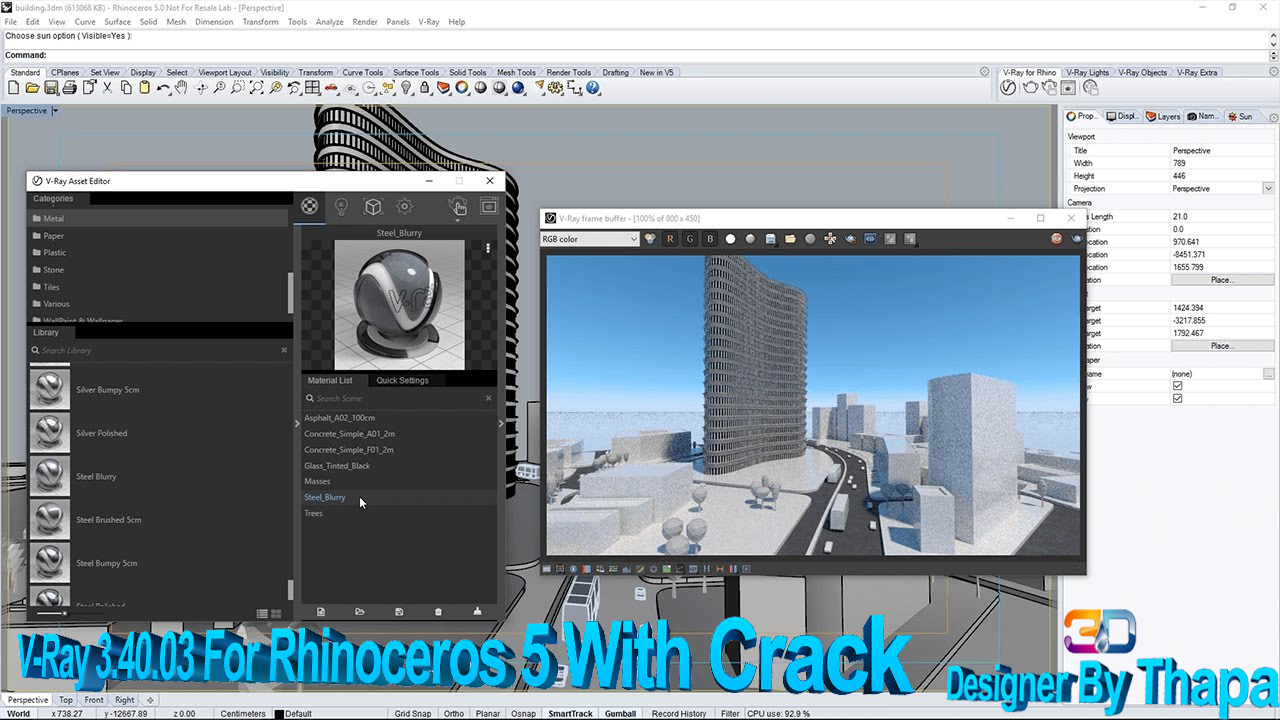The height and width of the screenshot is (720, 1280).
Task: Toggle Grid Snap in the status bar
Action: point(412,714)
